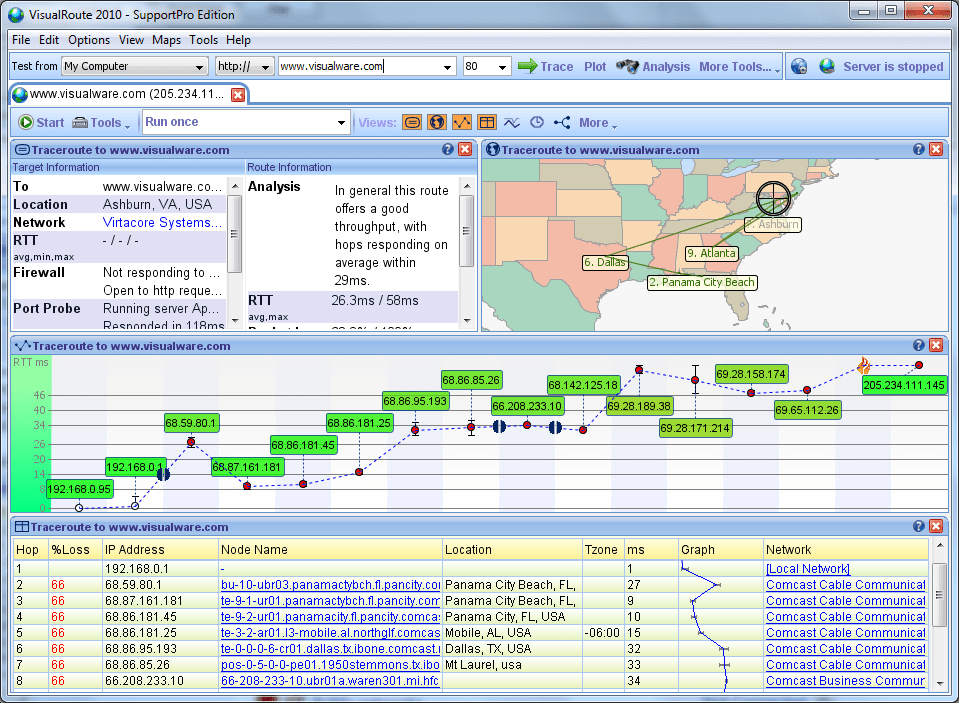Screen dimensions: 959x703
Task: Open help for the table panel
Action: coord(919,526)
